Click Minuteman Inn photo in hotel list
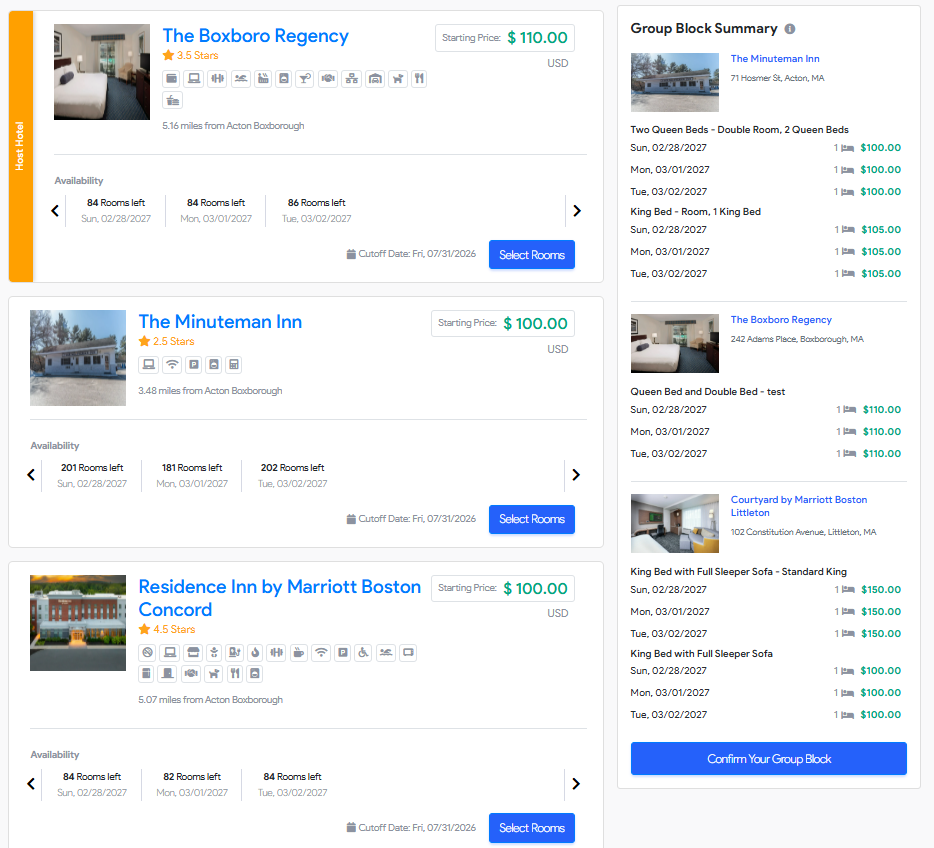Viewport: 934px width, 848px height. [78, 358]
